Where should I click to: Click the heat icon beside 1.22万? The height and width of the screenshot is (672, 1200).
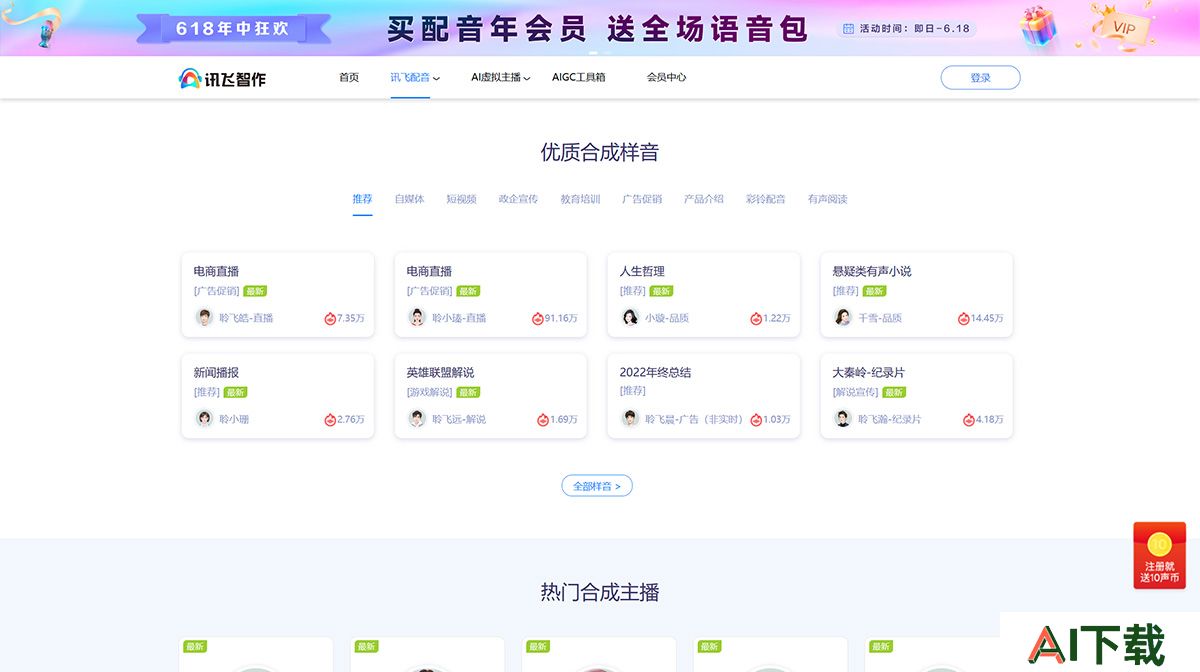(x=756, y=318)
